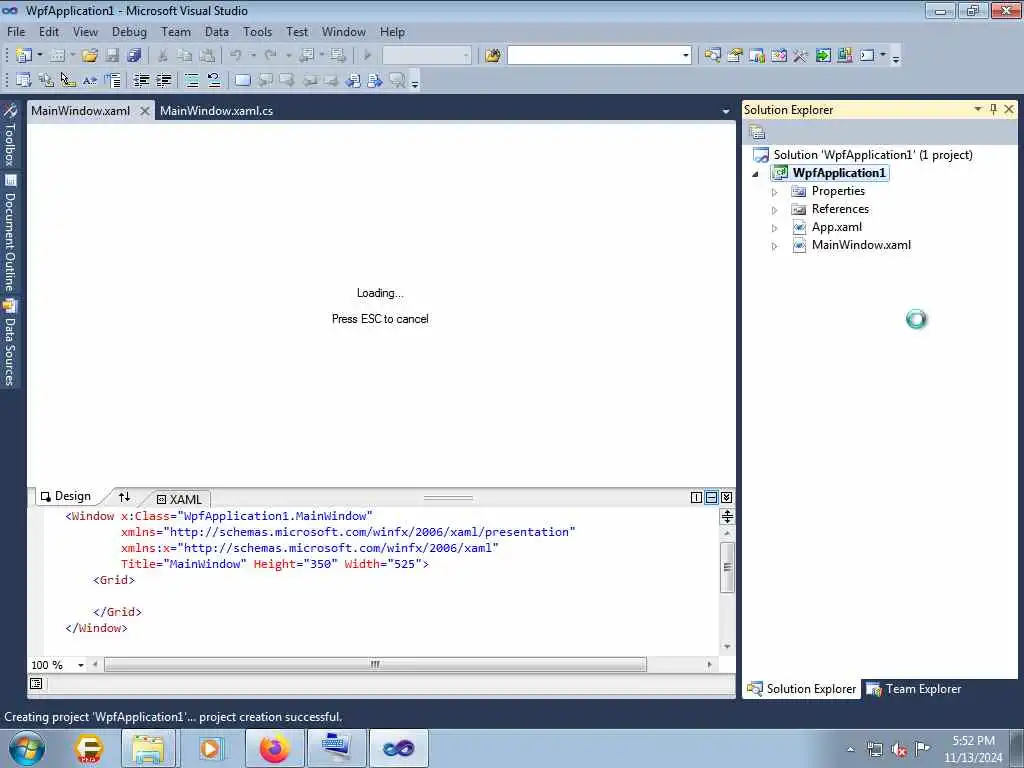
Task: Open the Command Window toolbar icon
Action: point(867,56)
